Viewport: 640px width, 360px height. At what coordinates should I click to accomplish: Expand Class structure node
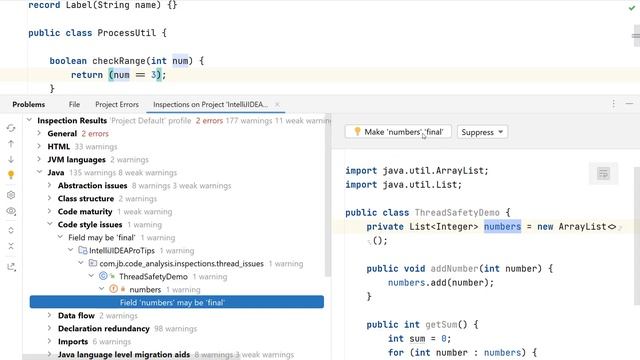tap(49, 198)
